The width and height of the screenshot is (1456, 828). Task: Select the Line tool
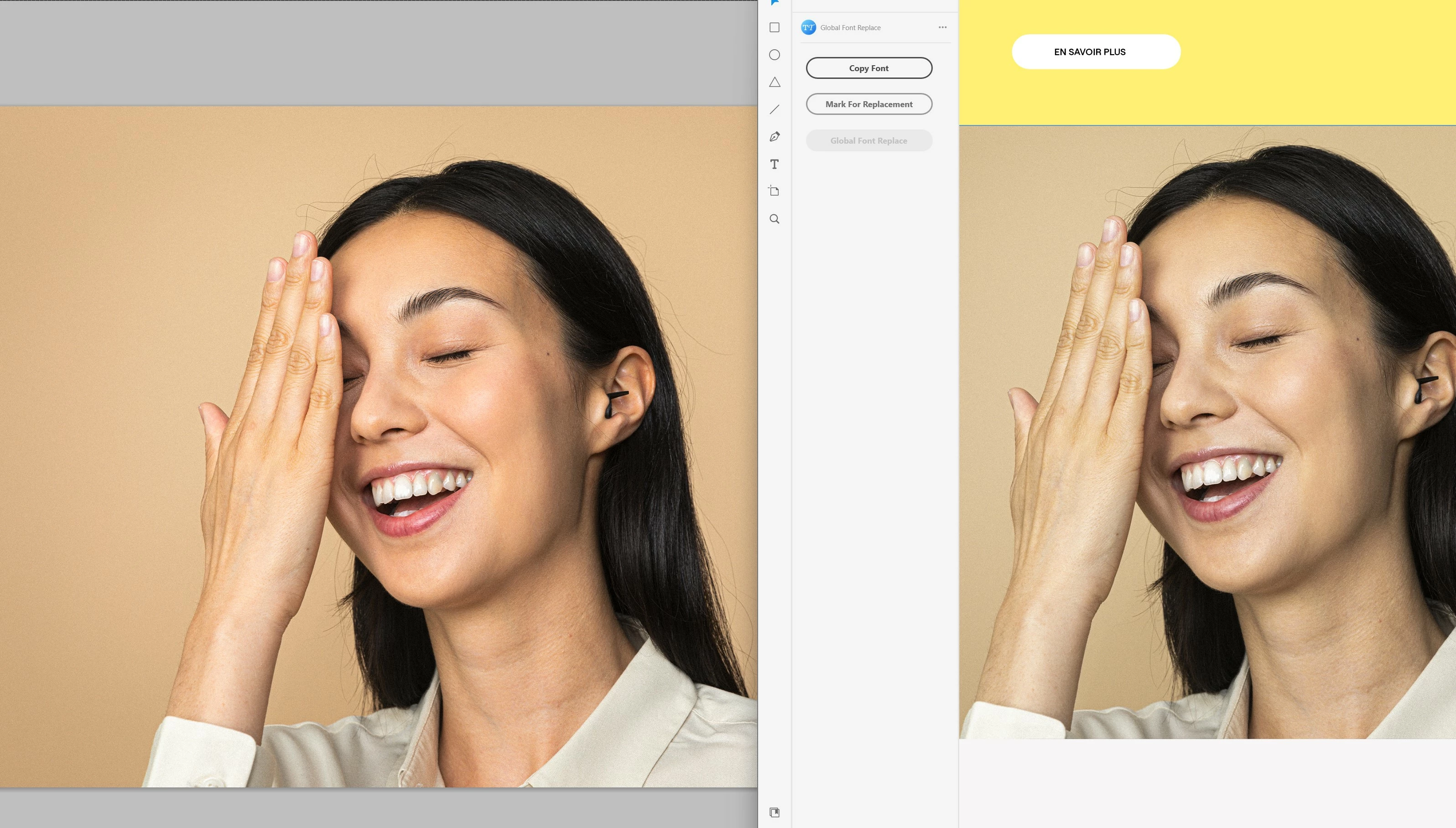[774, 109]
